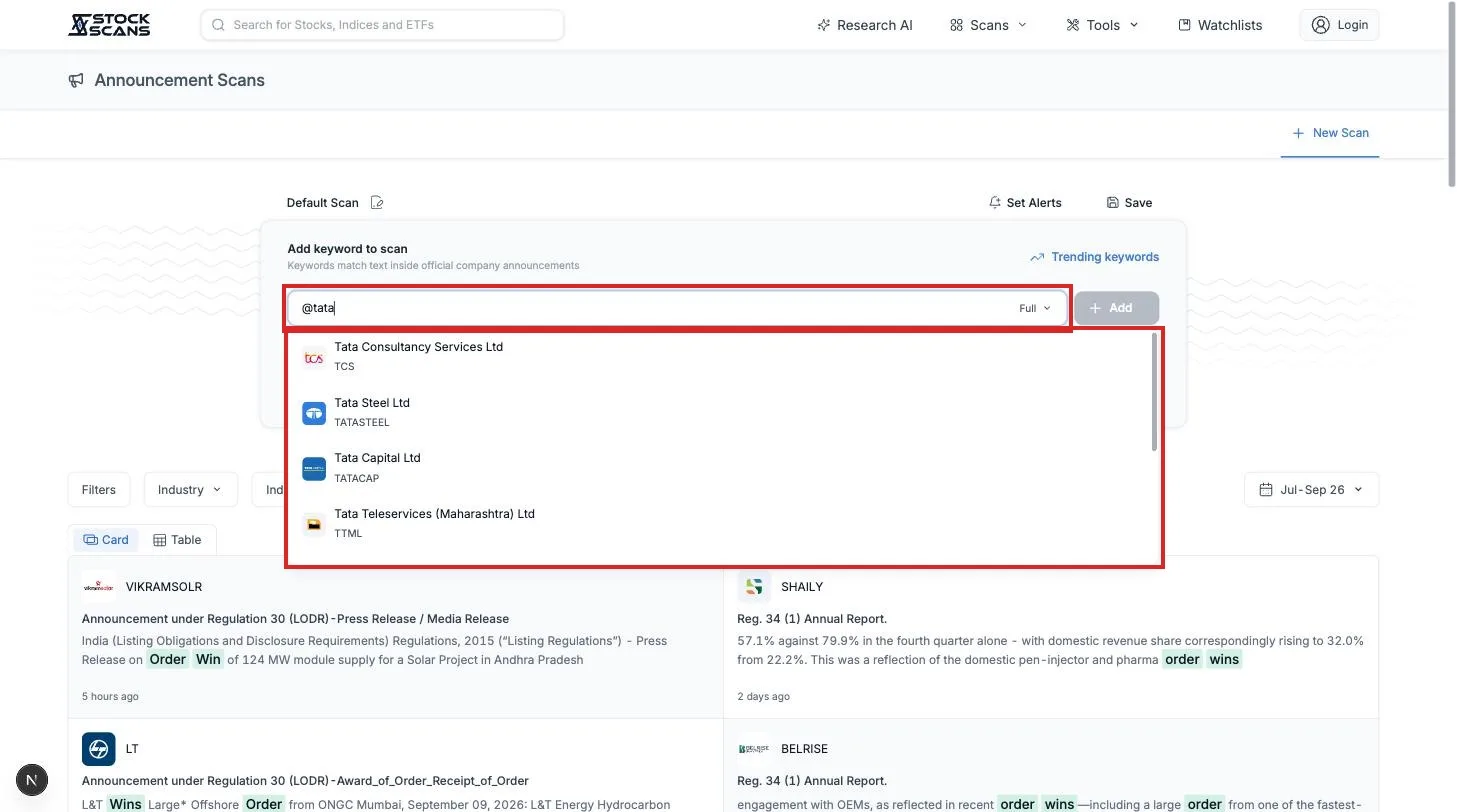
Task: Edit the Default Scan name via pencil icon
Action: coord(377,203)
